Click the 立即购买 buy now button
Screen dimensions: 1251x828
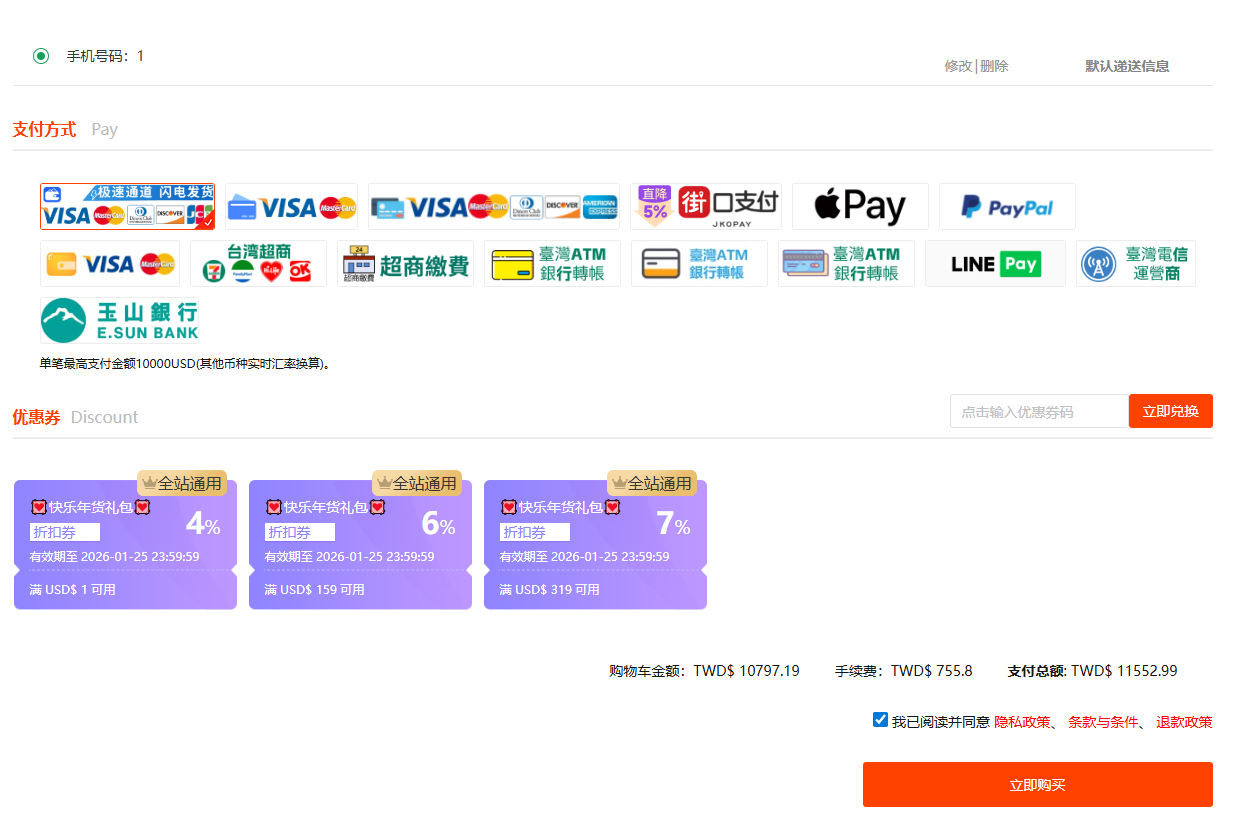click(x=1037, y=785)
